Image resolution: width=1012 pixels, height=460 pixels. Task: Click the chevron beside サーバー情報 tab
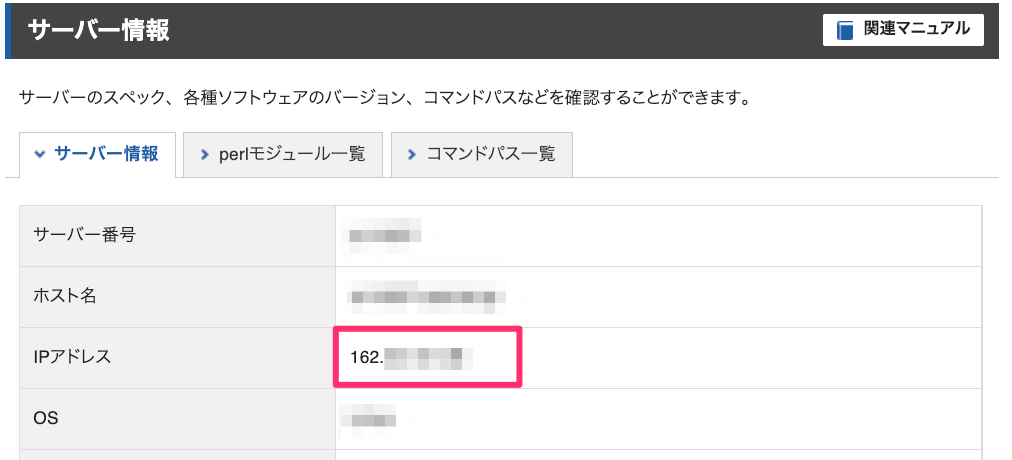pos(40,155)
